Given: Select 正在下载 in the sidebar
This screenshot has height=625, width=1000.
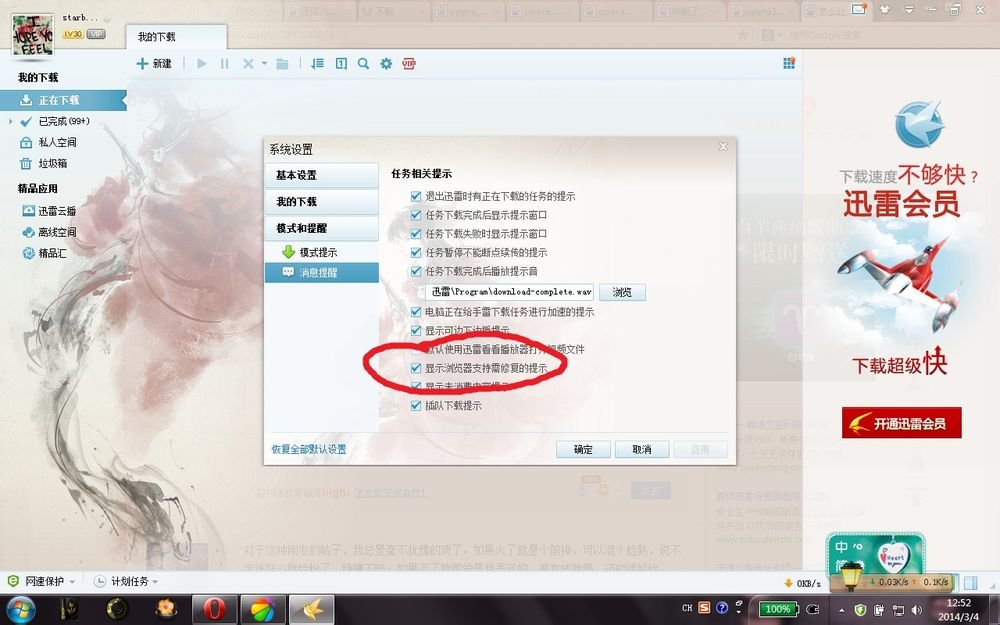Looking at the screenshot, I should 63,100.
